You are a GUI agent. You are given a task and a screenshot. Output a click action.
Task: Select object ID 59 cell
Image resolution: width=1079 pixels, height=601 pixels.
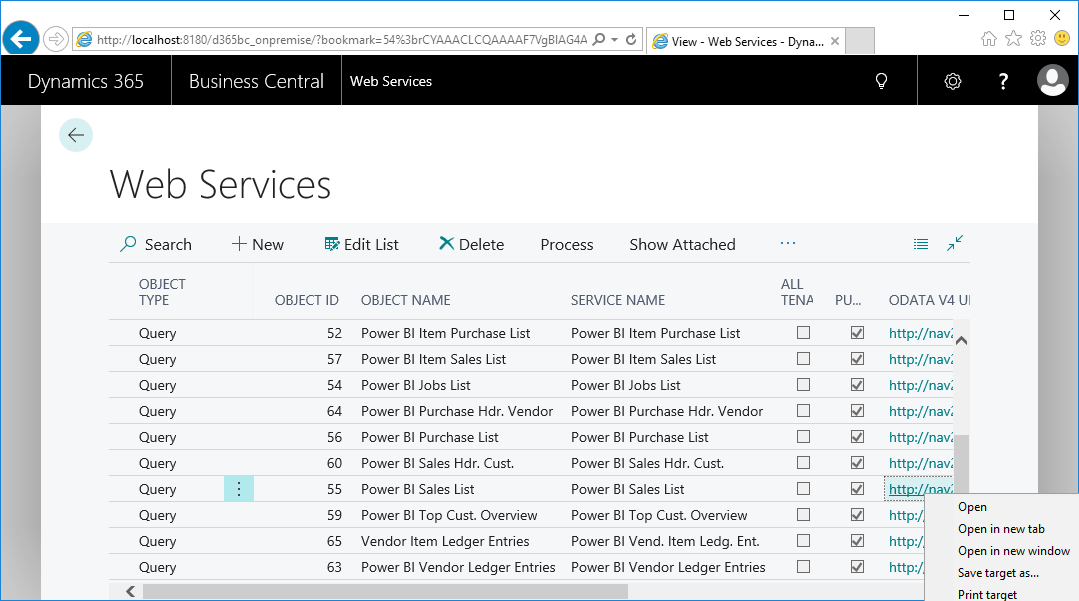click(334, 515)
